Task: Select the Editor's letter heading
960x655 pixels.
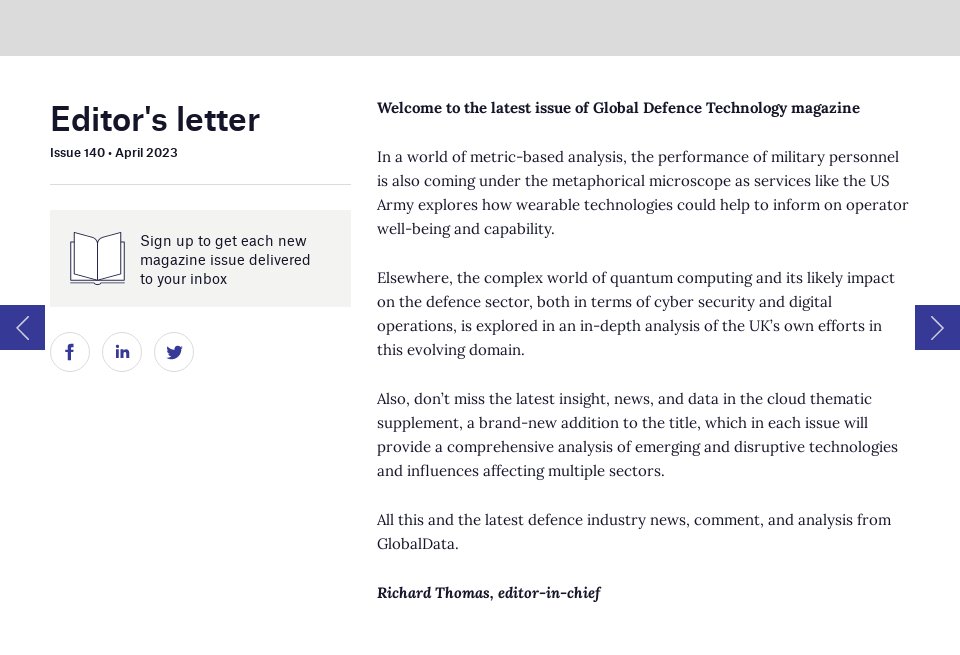Action: click(x=154, y=119)
